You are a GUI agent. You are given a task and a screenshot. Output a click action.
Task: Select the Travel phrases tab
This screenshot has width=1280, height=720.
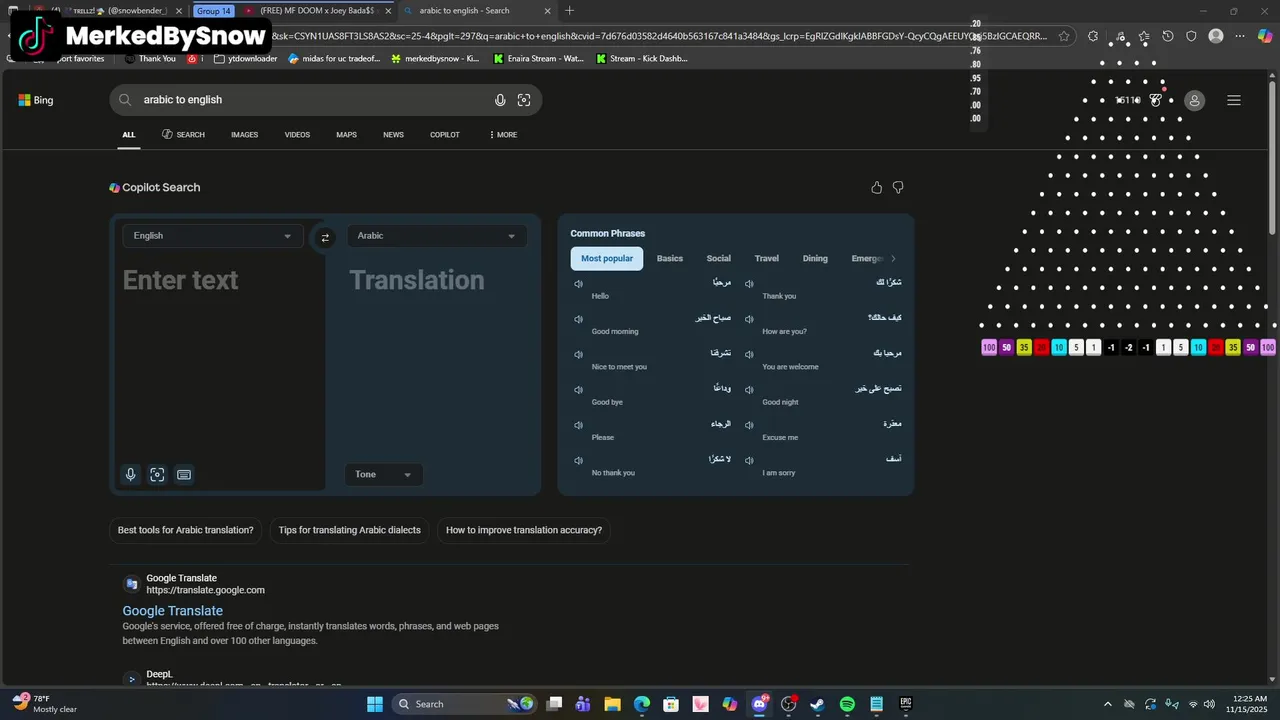[767, 258]
